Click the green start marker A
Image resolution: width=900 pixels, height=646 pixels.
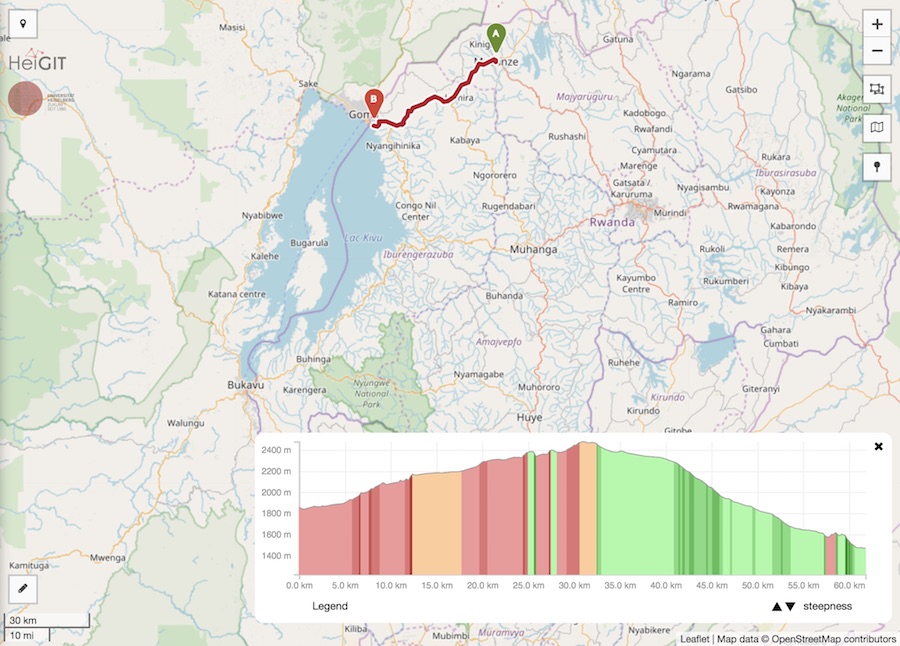[494, 38]
